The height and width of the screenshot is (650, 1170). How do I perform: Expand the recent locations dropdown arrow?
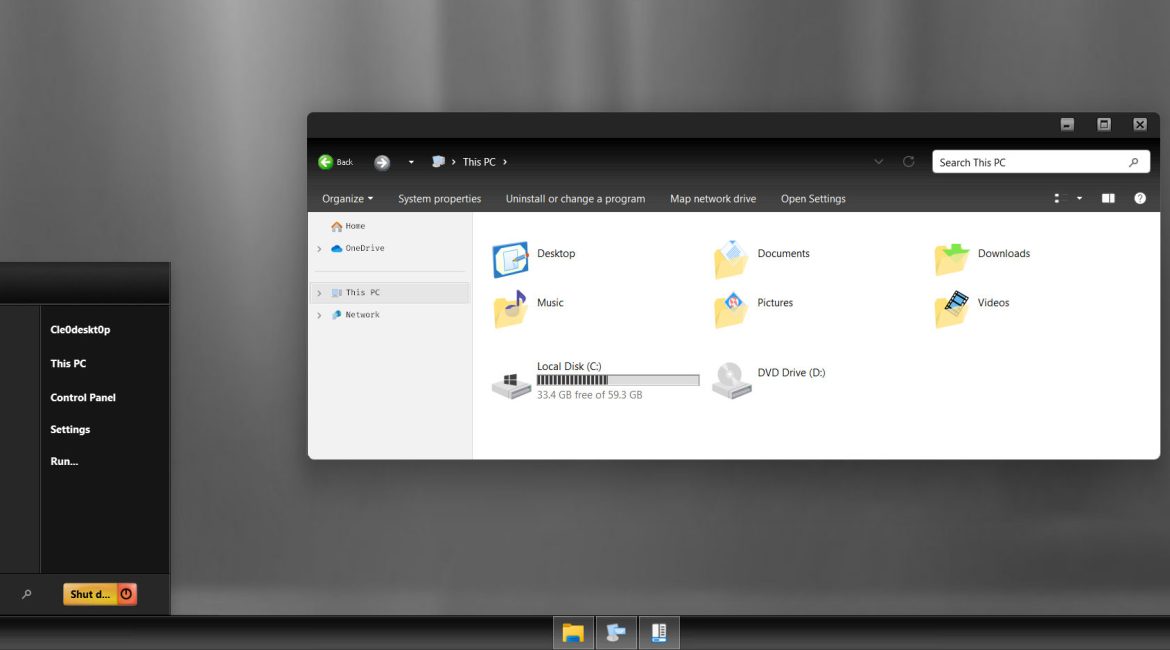(x=411, y=162)
